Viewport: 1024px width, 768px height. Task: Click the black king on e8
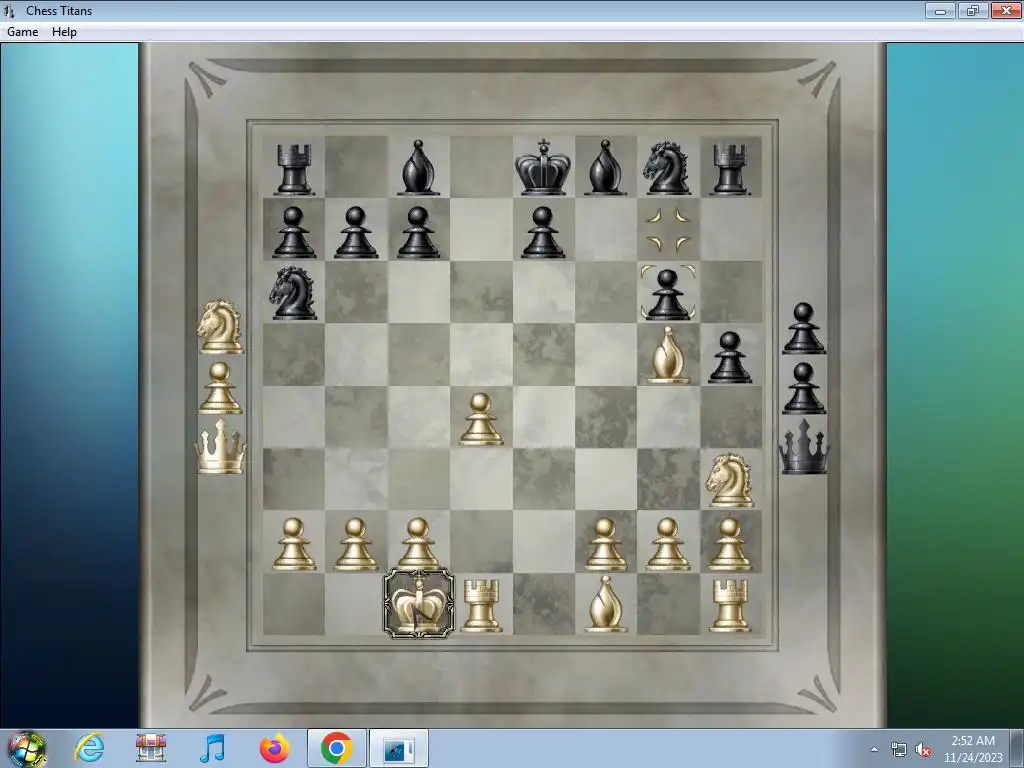pos(543,167)
